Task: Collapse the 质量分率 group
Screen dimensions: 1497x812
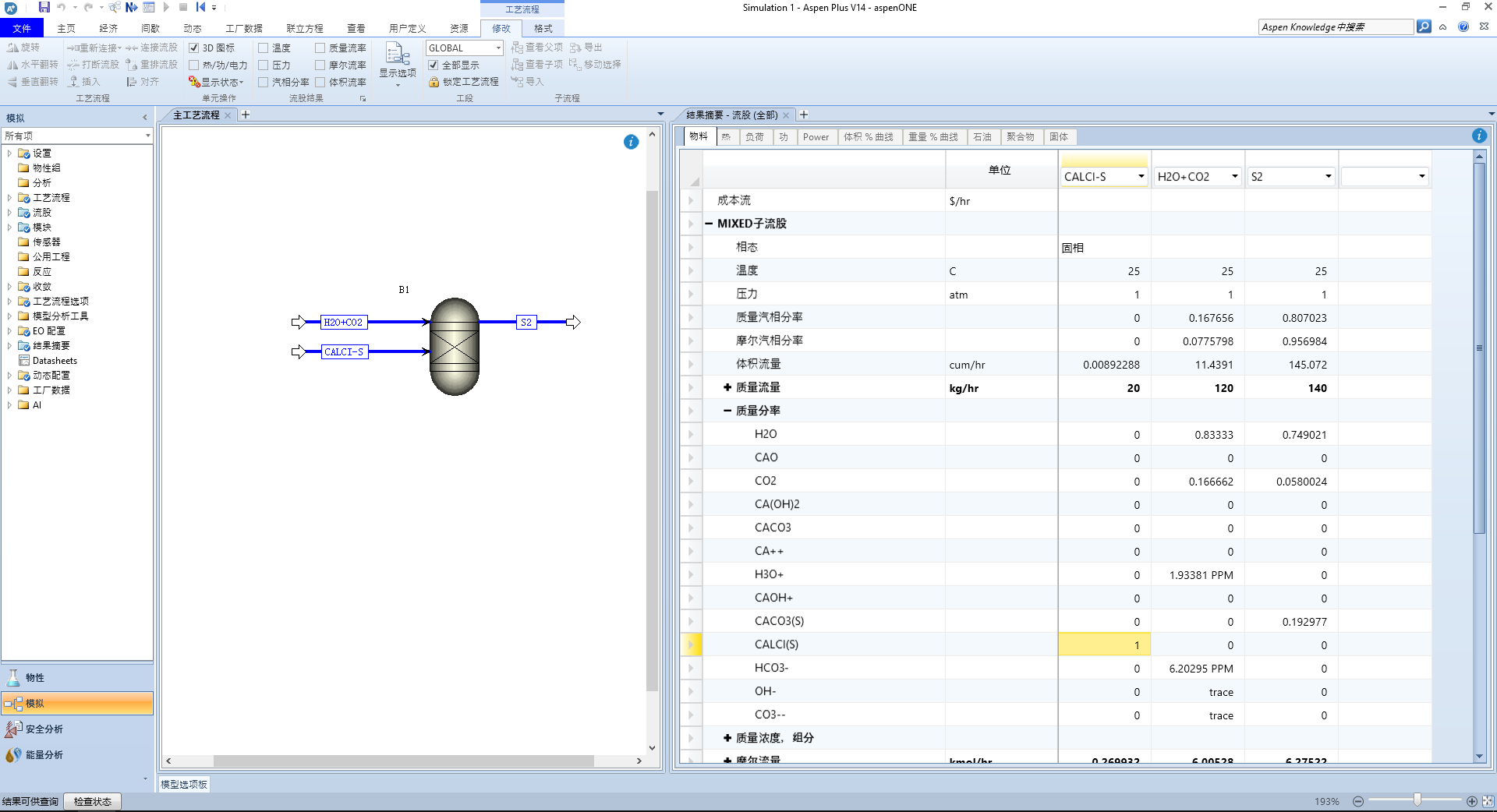Action: click(727, 411)
